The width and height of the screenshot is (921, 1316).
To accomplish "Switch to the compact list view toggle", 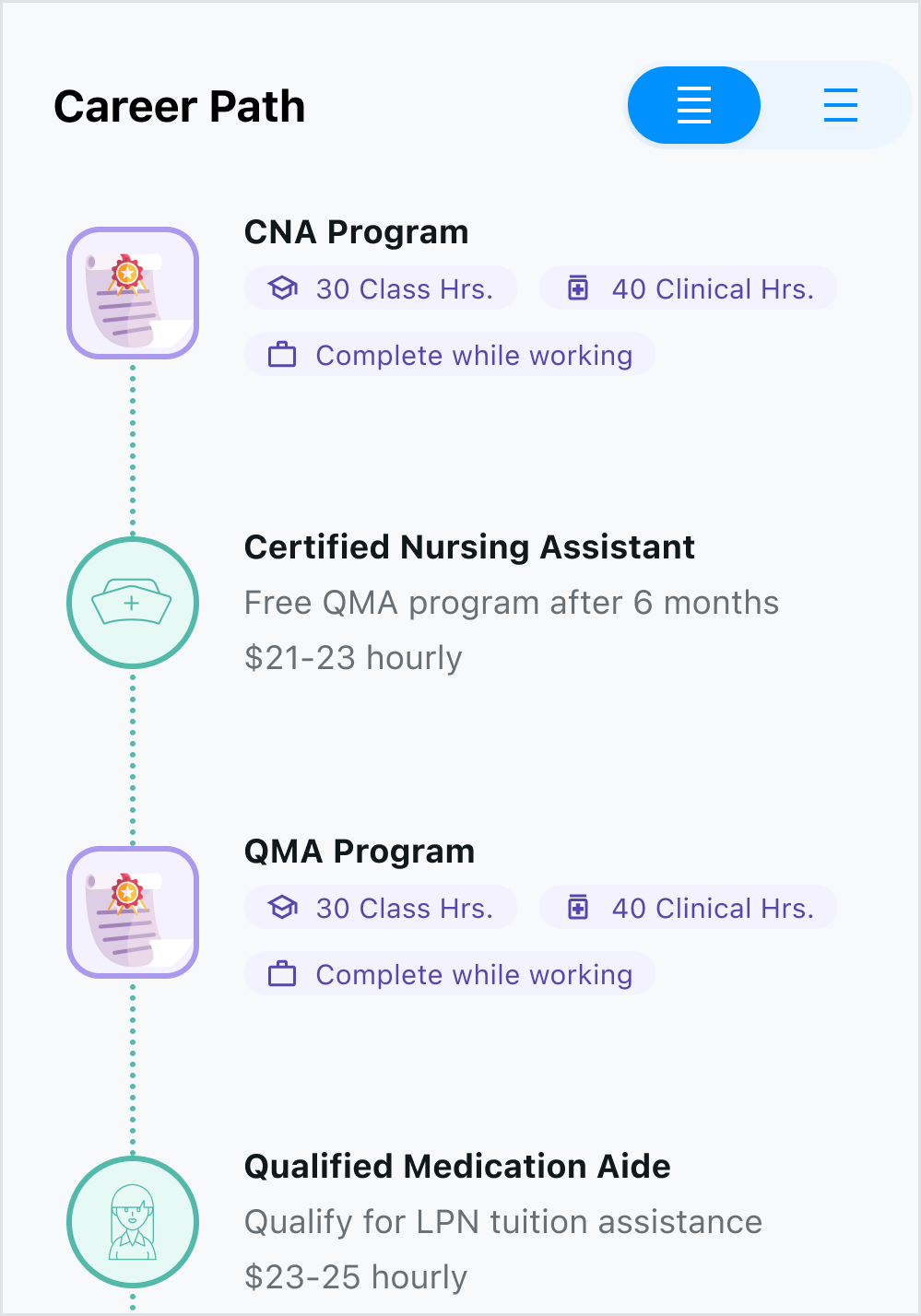I will (840, 105).
